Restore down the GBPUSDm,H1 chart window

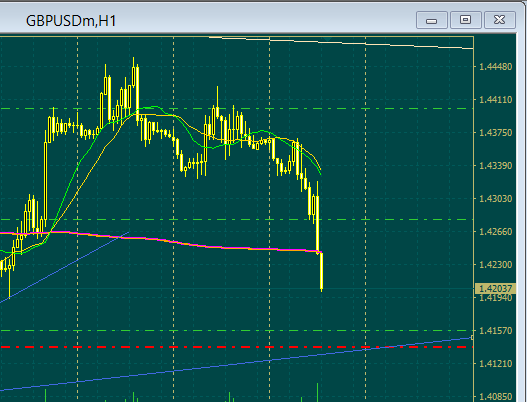(x=465, y=20)
